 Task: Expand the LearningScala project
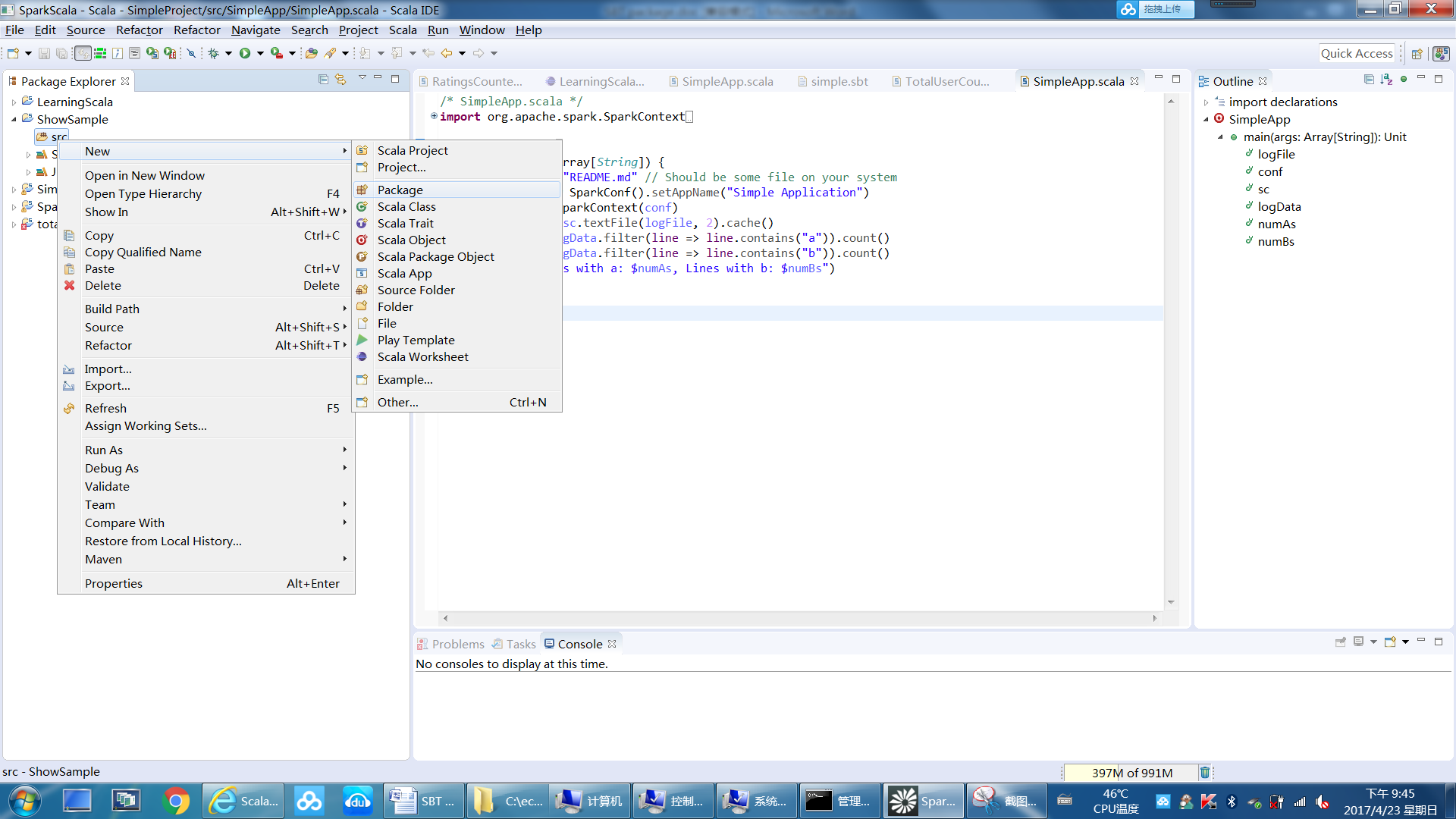pyautogui.click(x=14, y=102)
